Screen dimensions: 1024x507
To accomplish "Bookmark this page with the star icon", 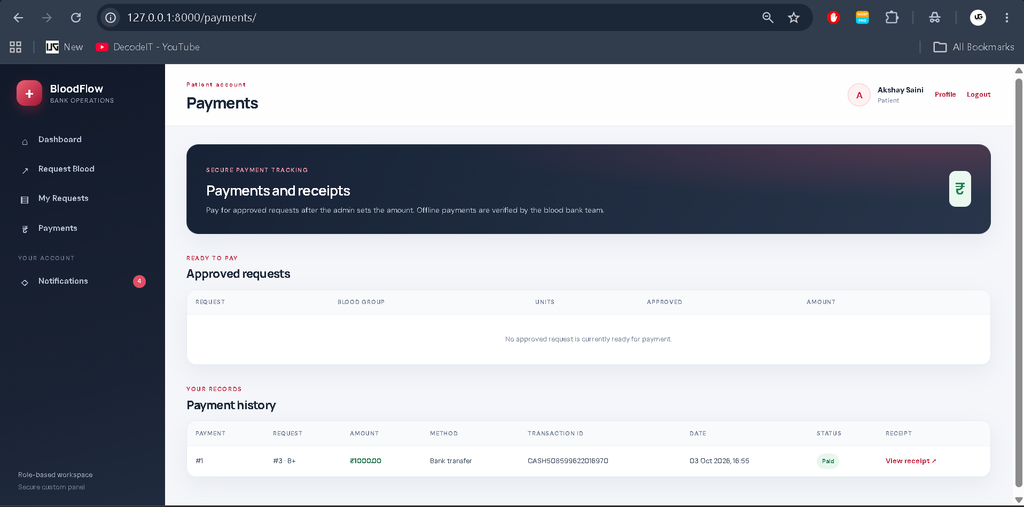I will [x=793, y=18].
